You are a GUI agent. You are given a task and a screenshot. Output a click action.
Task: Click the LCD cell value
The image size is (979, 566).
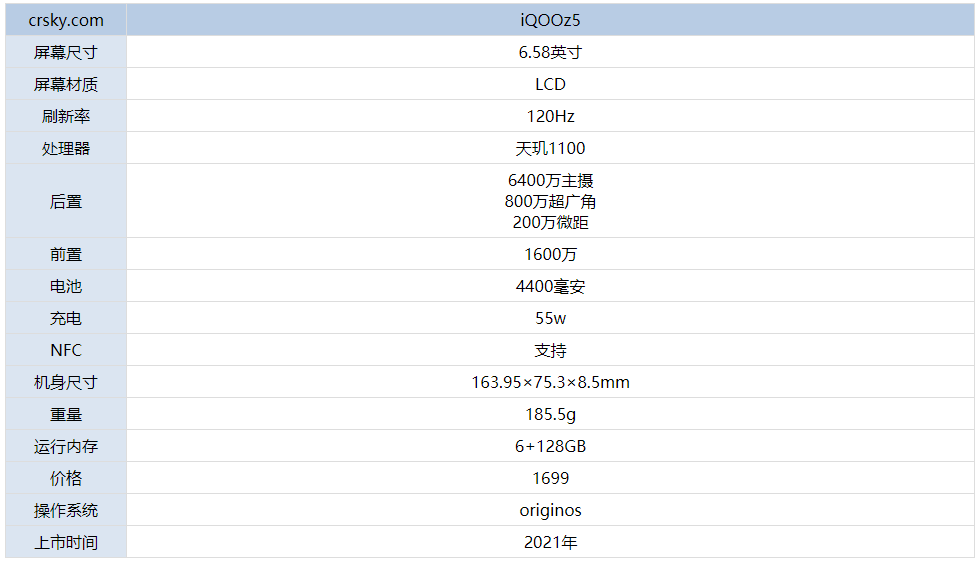point(550,84)
